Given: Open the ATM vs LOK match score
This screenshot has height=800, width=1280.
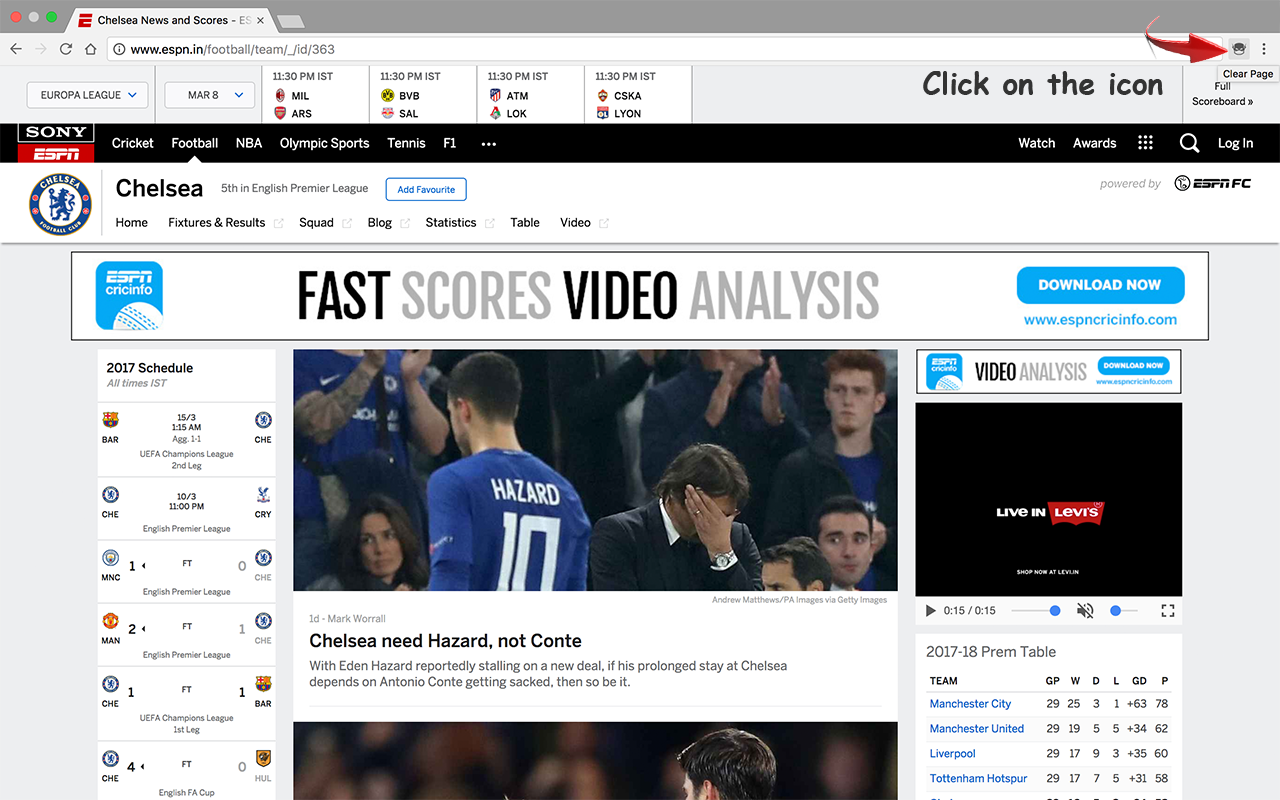Looking at the screenshot, I should point(531,95).
